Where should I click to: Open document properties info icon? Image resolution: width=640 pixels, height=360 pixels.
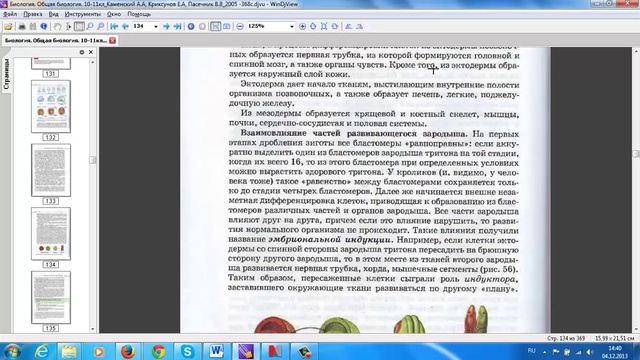tap(44, 27)
